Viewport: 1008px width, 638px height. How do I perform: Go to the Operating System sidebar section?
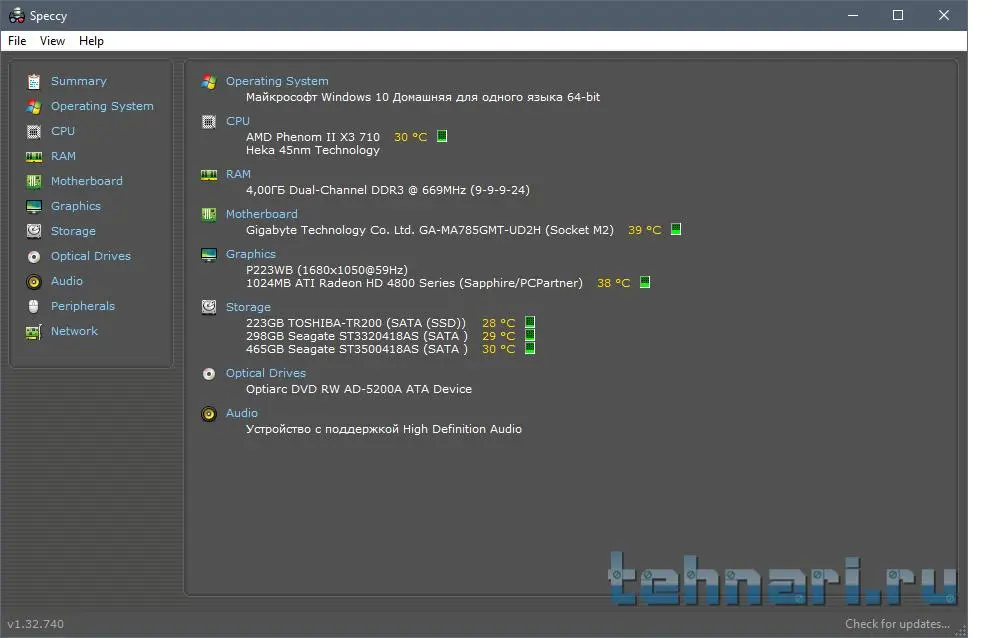point(102,106)
